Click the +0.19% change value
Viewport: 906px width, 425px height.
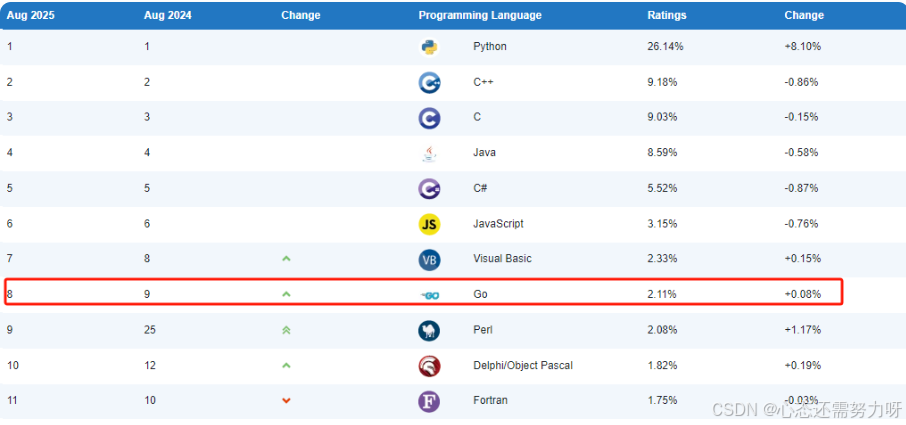803,366
